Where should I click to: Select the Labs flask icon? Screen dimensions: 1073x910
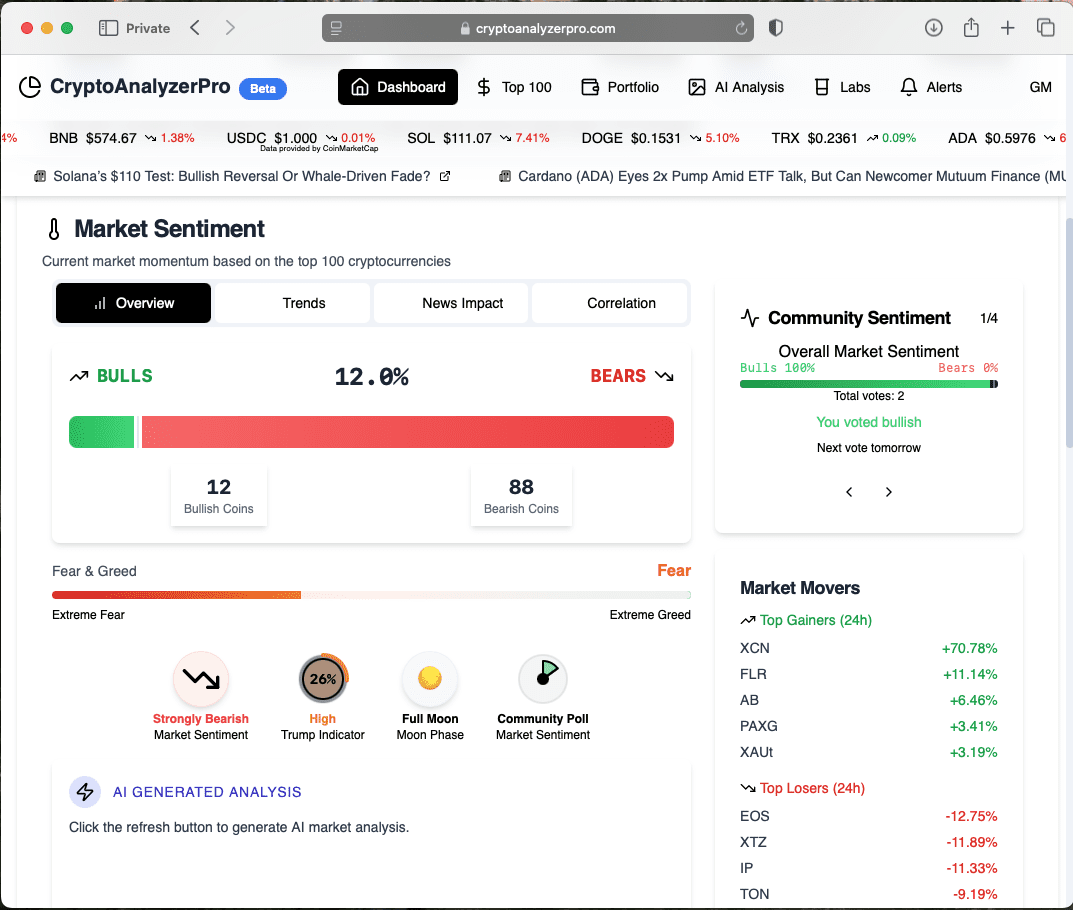820,87
